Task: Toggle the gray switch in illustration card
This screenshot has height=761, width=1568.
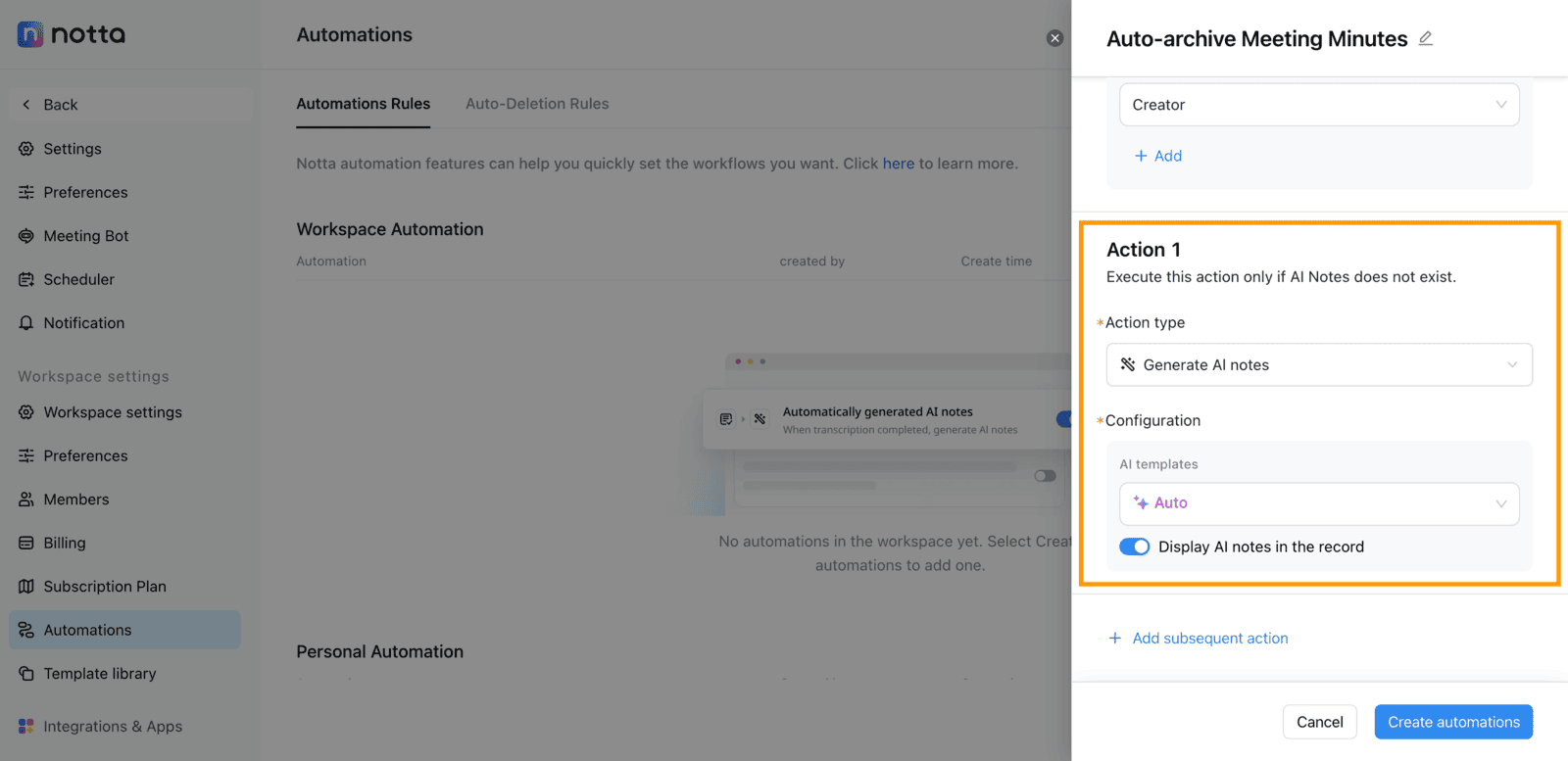Action: [1046, 476]
